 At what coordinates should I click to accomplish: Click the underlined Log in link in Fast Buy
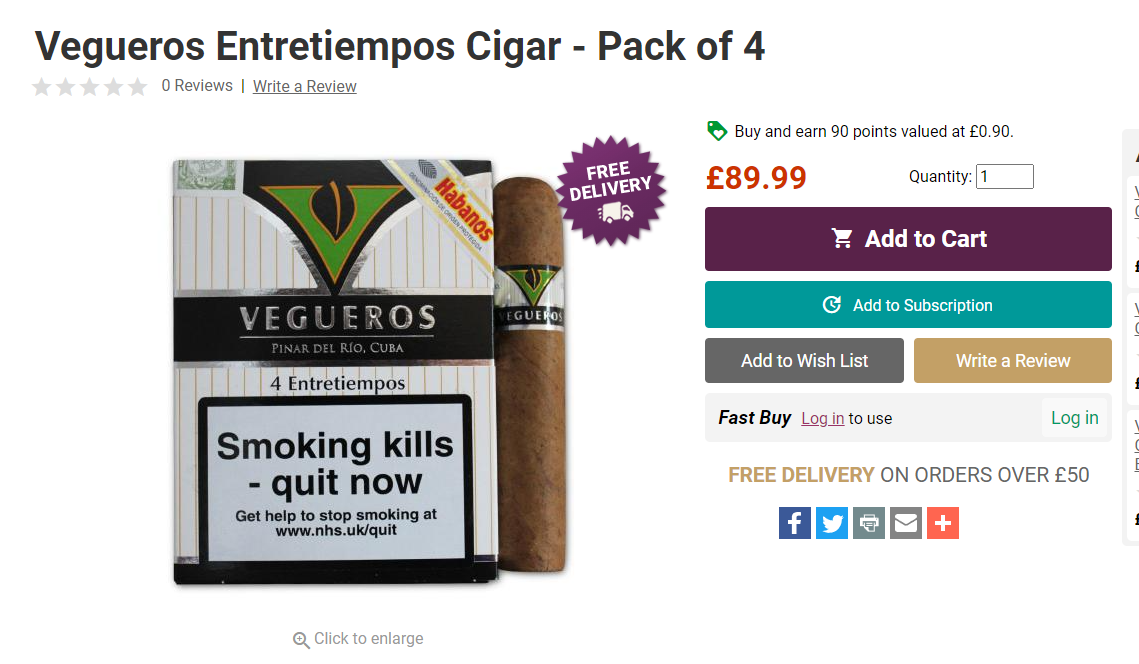pyautogui.click(x=822, y=418)
